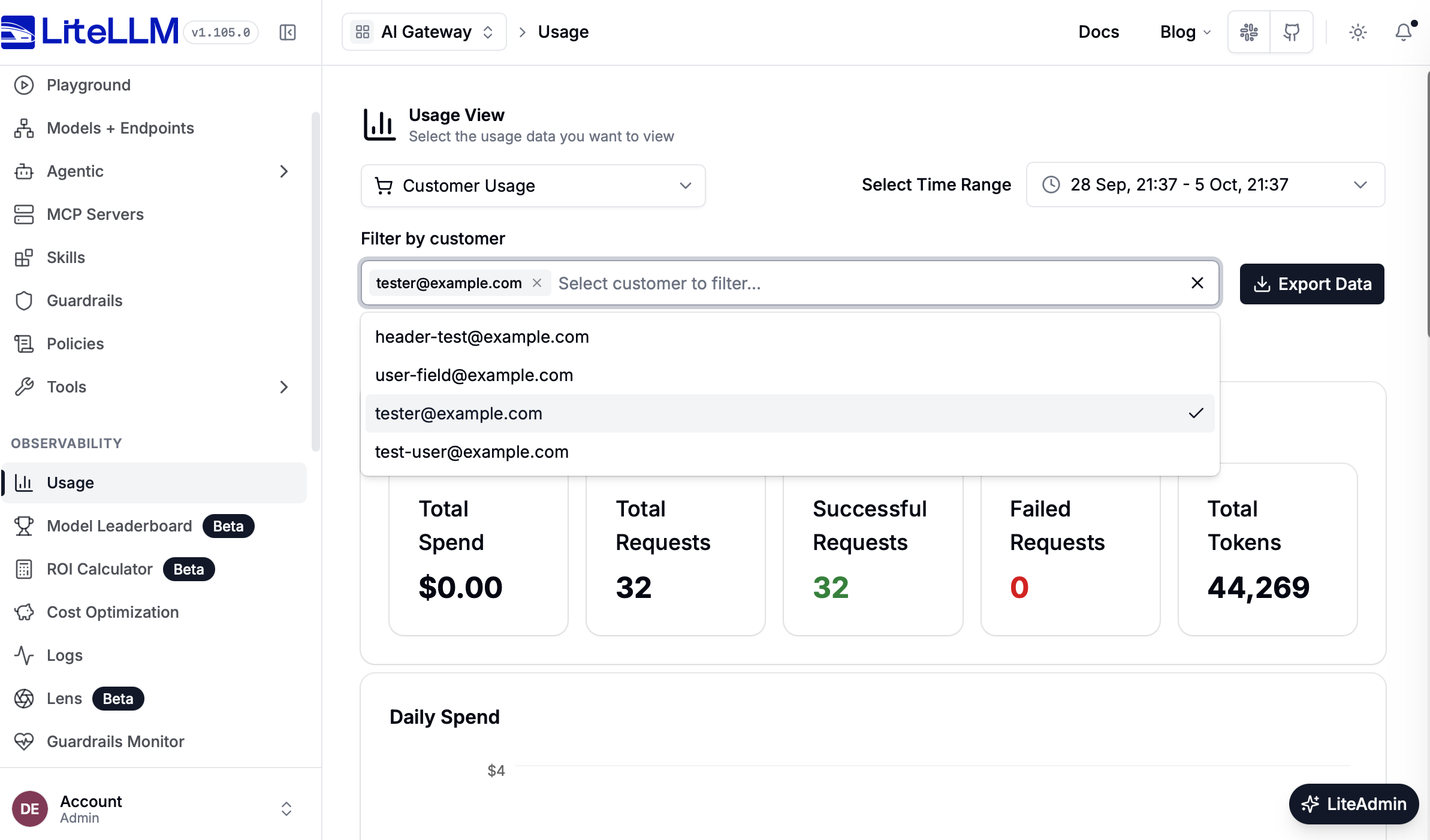The image size is (1430, 840).
Task: Open Docs link
Action: pos(1099,32)
